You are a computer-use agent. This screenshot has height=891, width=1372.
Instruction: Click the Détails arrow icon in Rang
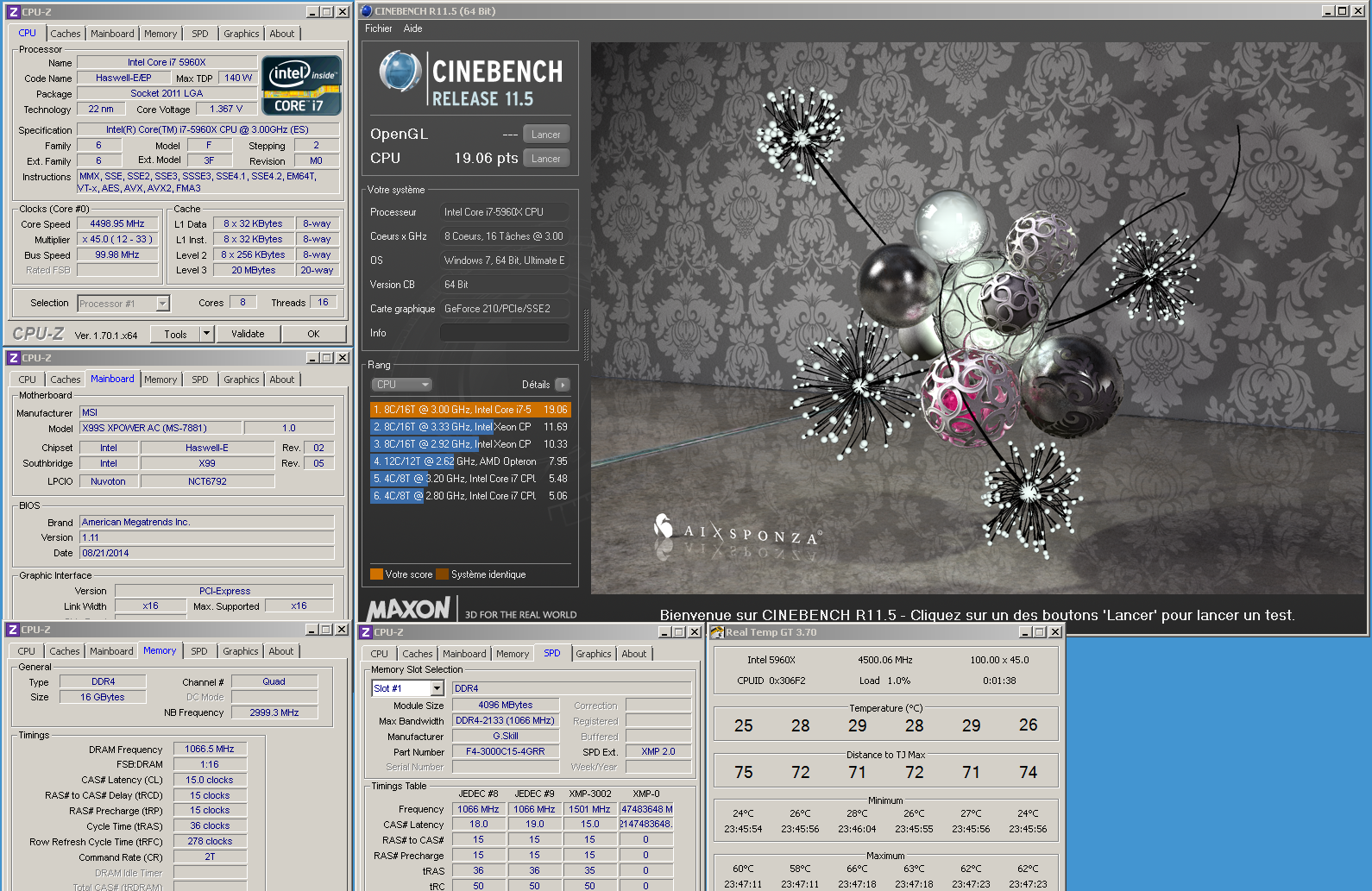point(563,385)
